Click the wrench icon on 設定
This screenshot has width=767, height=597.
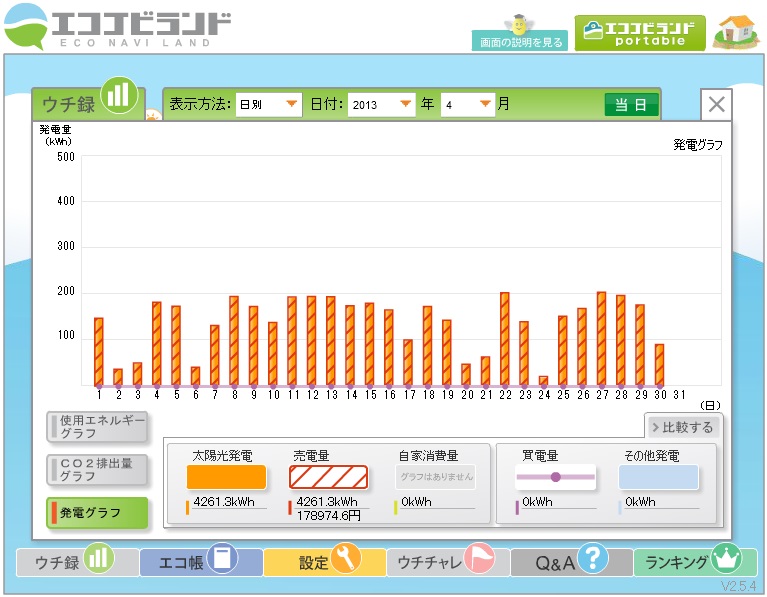346,558
